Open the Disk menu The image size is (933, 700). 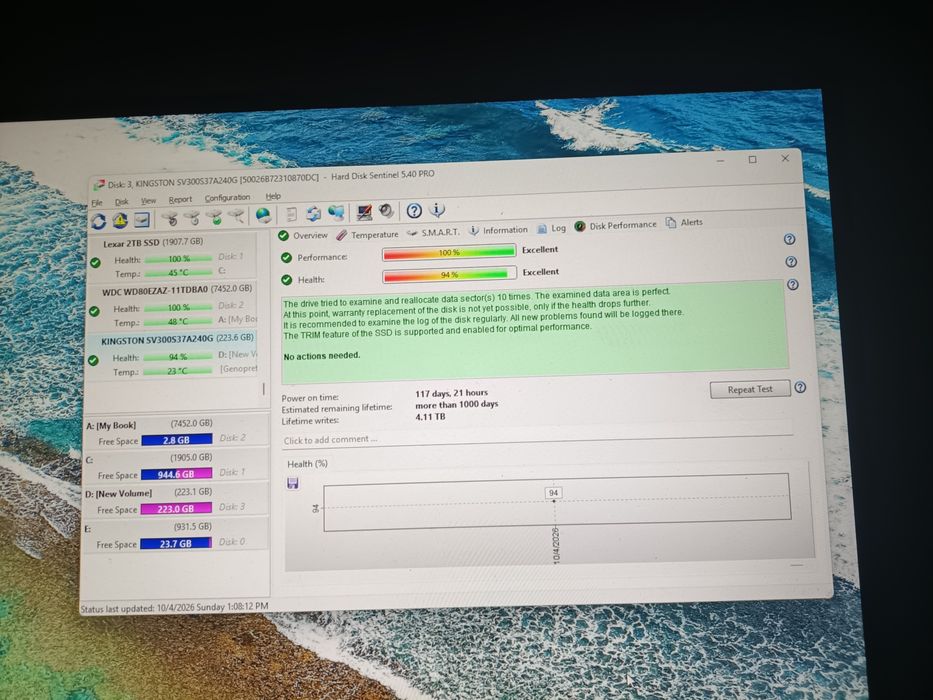121,202
